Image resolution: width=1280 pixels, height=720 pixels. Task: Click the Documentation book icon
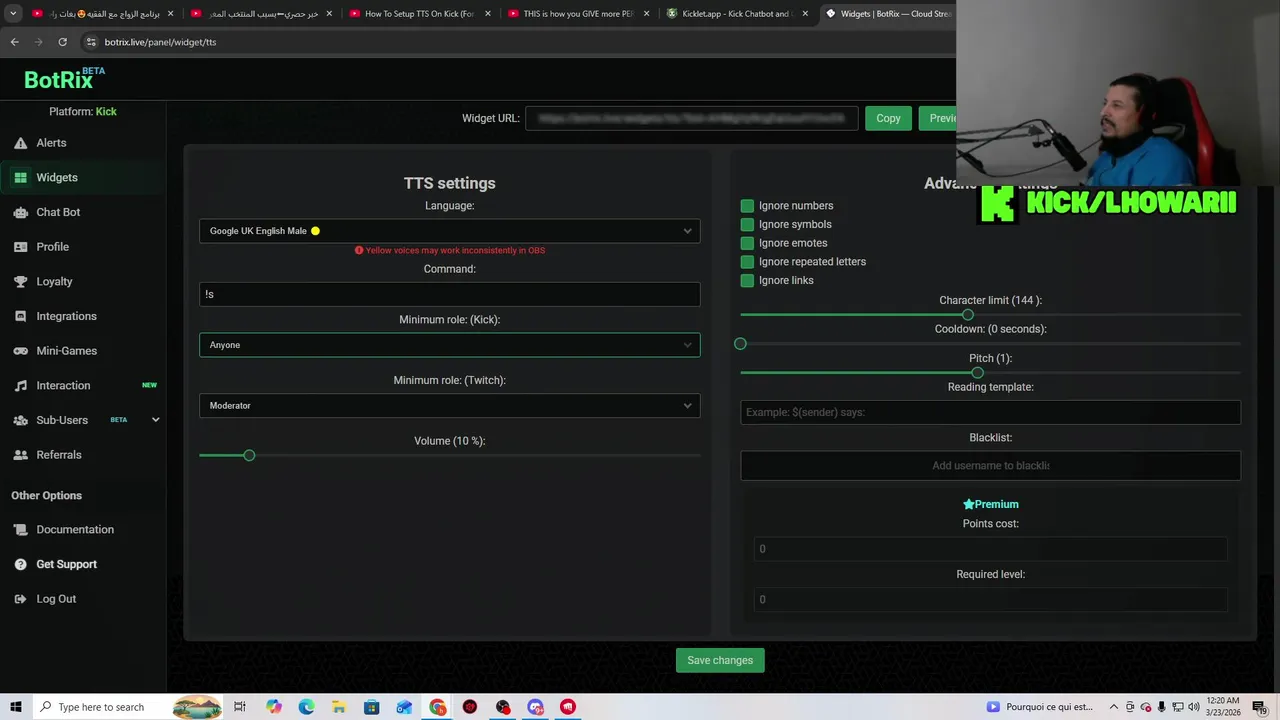pyautogui.click(x=20, y=530)
